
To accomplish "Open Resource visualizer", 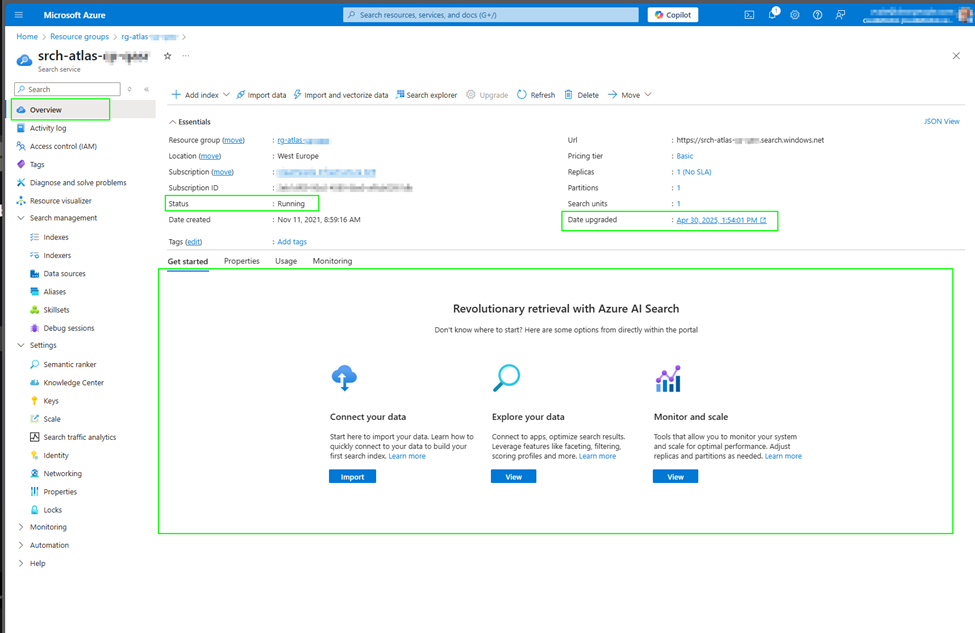I will (x=60, y=200).
